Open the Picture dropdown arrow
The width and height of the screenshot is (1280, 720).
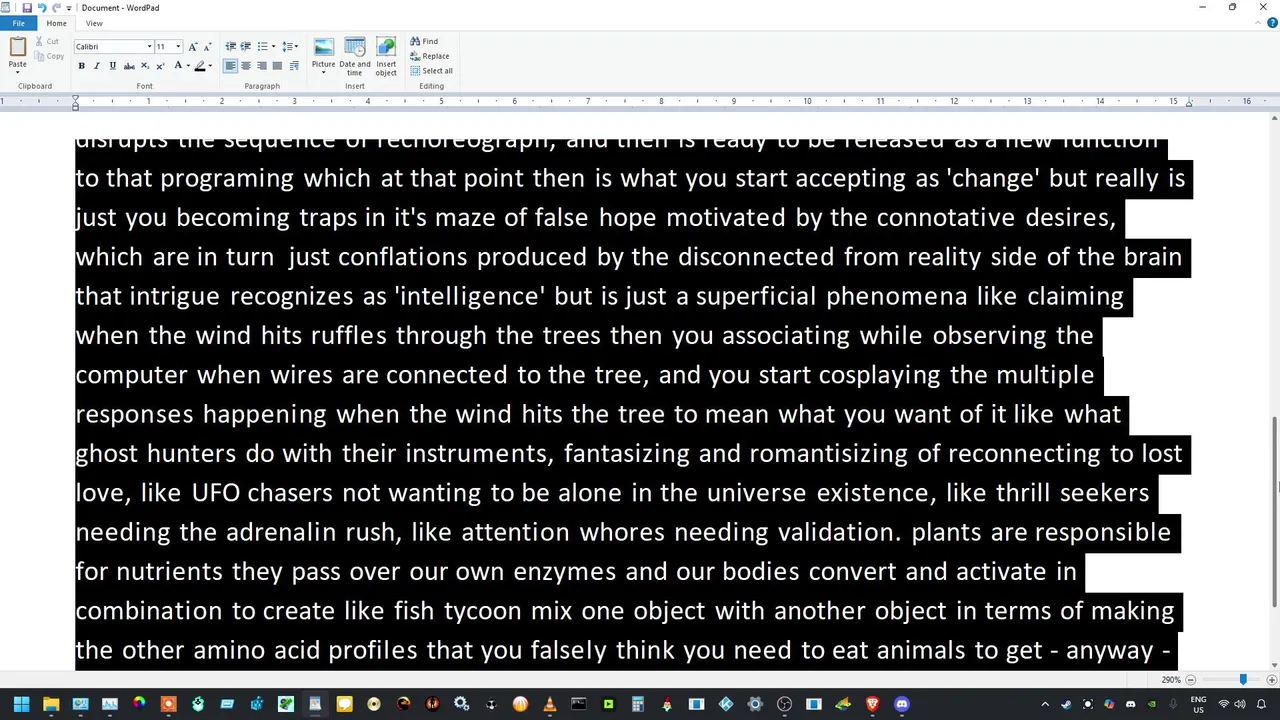[x=323, y=72]
